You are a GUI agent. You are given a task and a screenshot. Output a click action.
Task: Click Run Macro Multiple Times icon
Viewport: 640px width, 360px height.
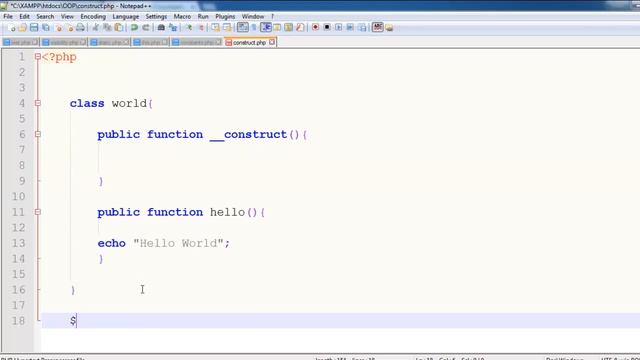pos(350,27)
